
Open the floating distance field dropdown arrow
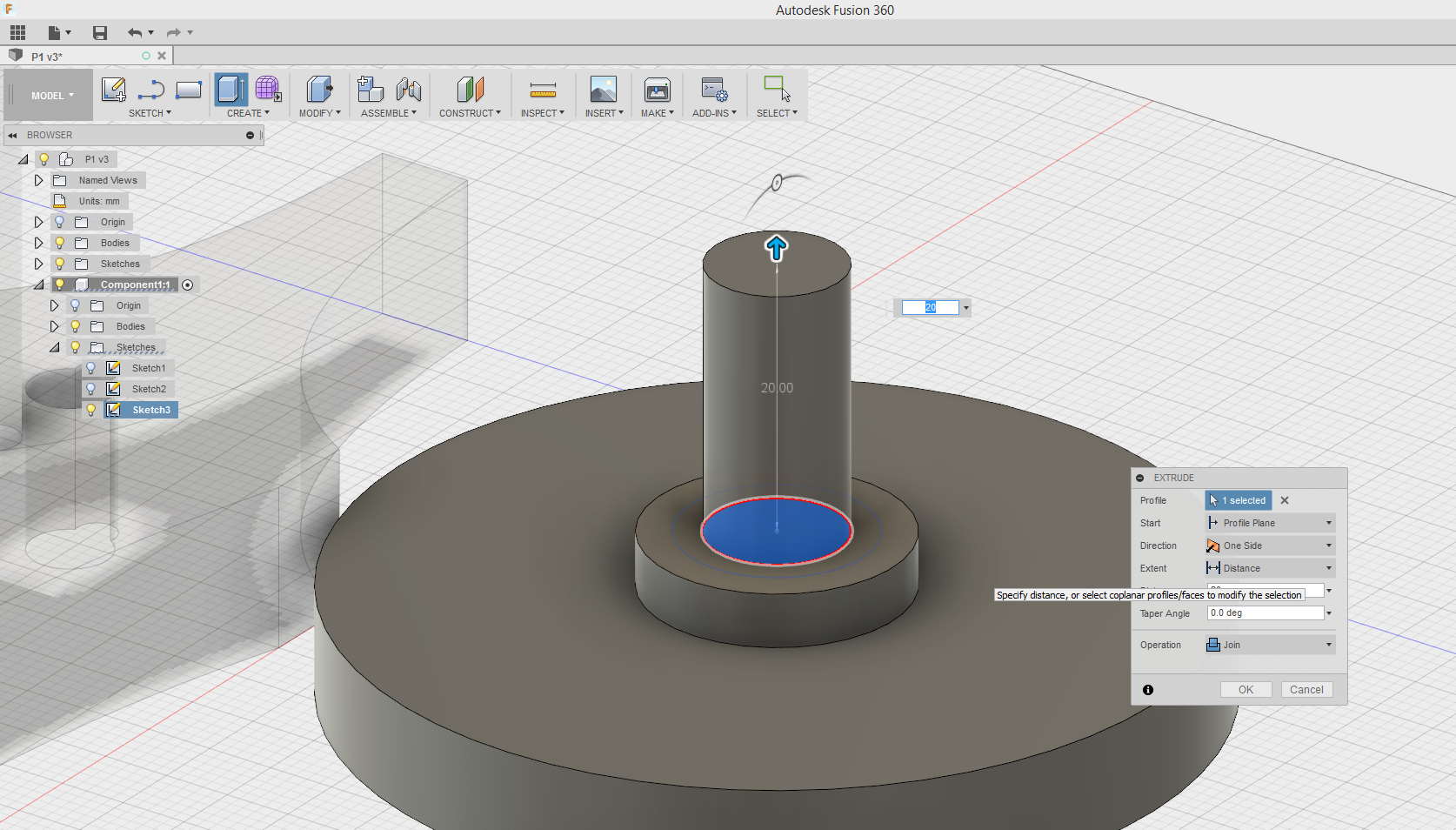[965, 308]
